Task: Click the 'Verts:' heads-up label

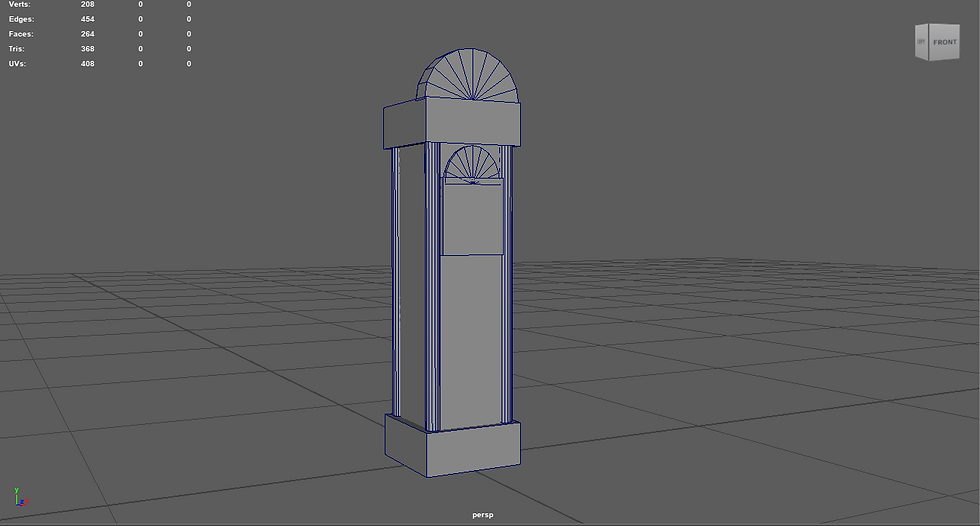Action: tap(20, 4)
